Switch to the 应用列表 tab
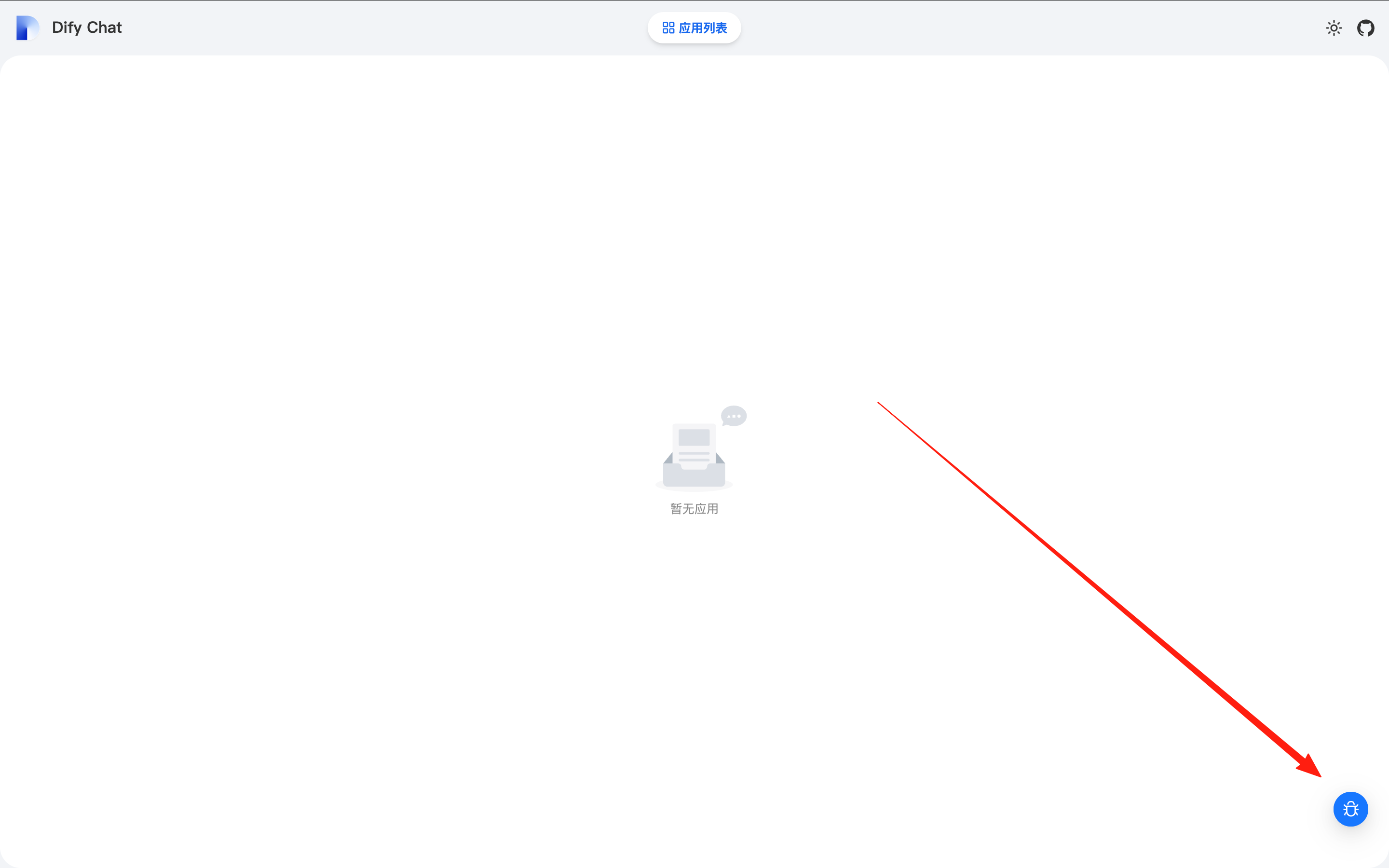 coord(694,27)
